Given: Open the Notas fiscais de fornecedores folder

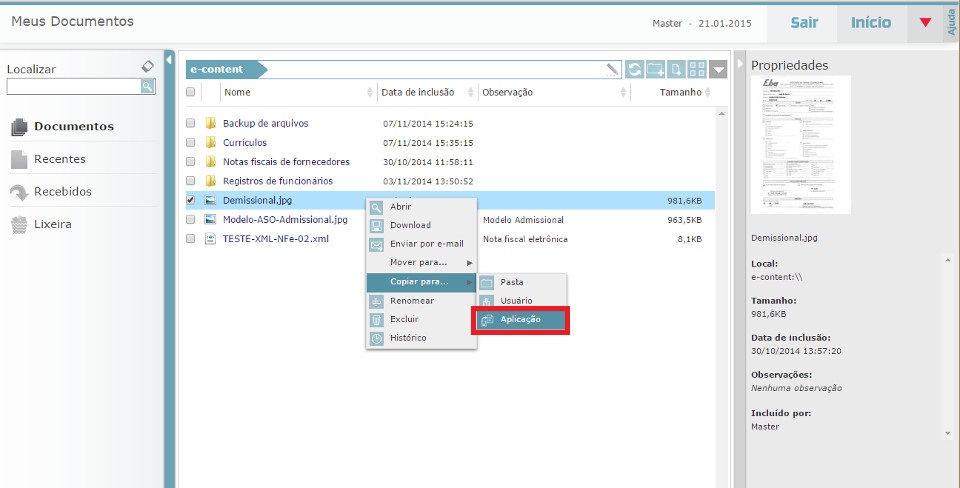Looking at the screenshot, I should [285, 162].
